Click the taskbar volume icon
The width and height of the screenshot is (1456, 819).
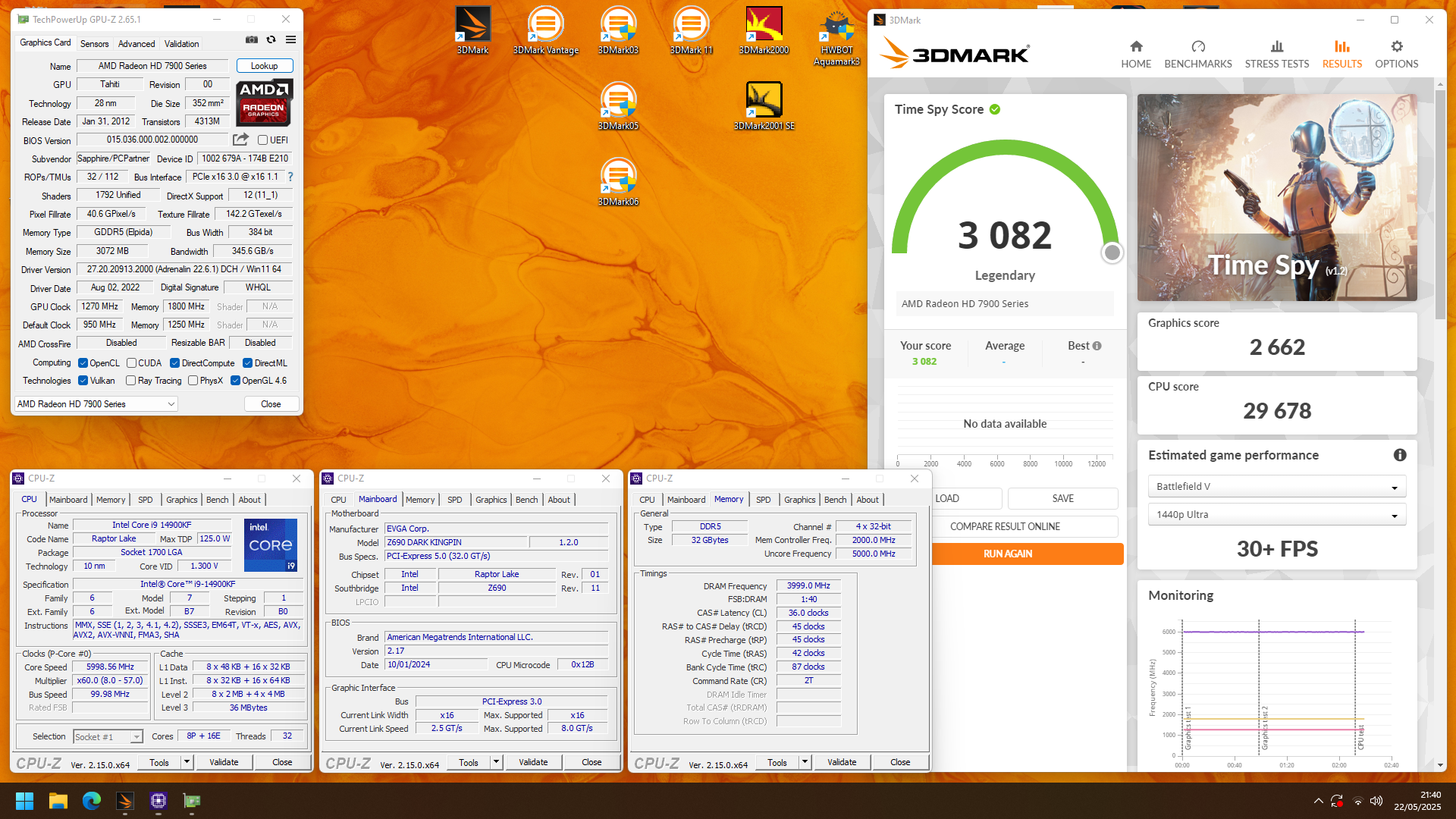click(x=1376, y=801)
